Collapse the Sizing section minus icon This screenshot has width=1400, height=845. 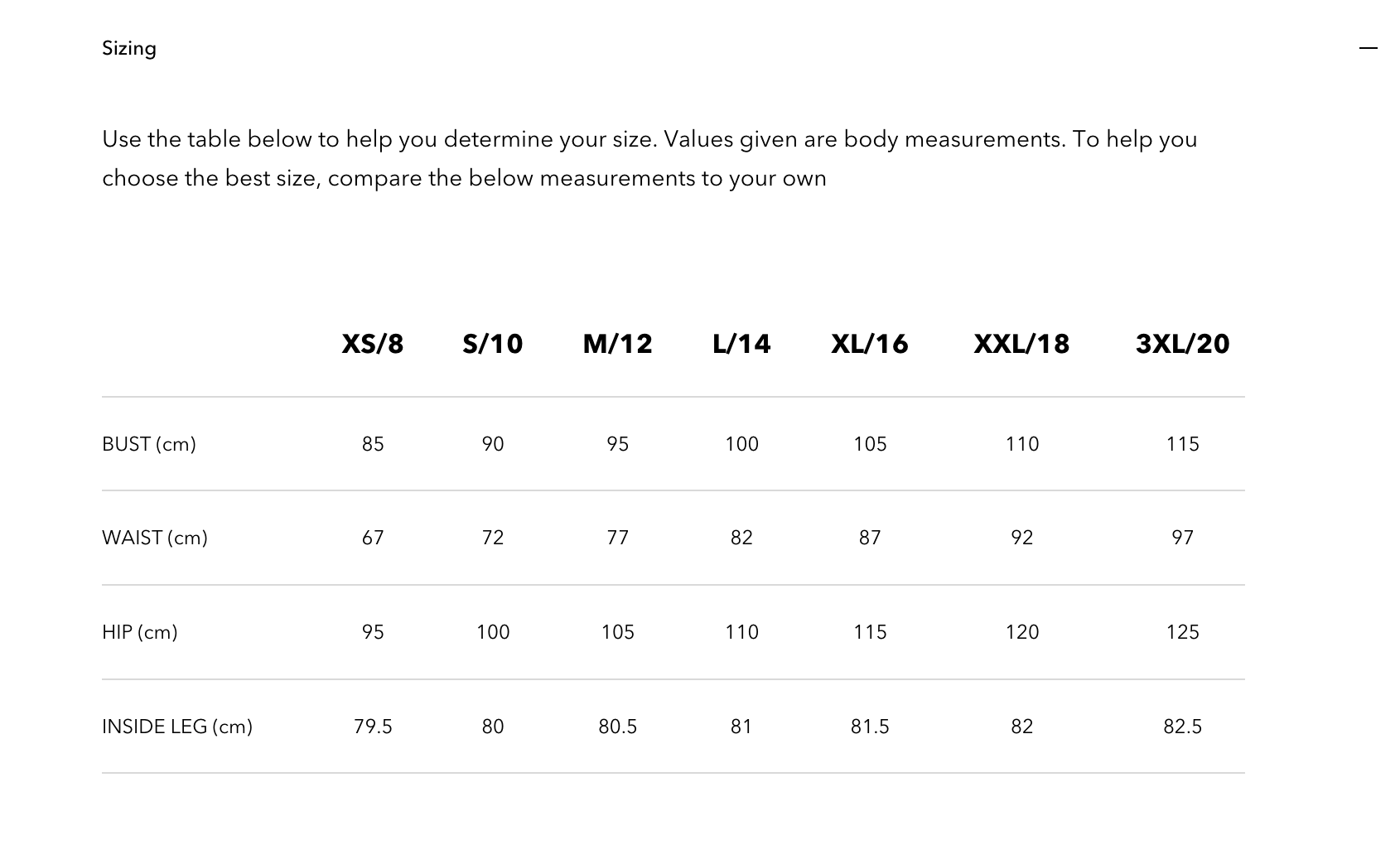click(1368, 49)
